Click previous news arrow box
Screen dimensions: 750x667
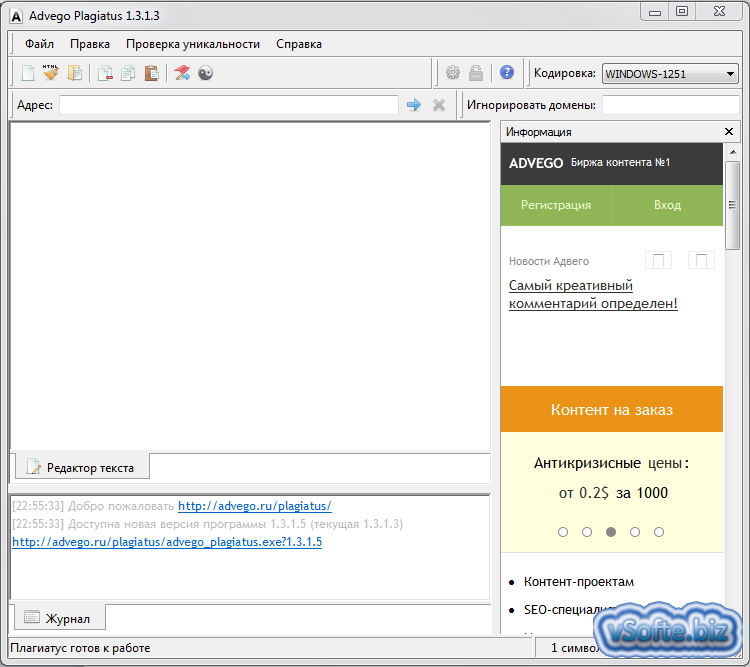point(658,260)
